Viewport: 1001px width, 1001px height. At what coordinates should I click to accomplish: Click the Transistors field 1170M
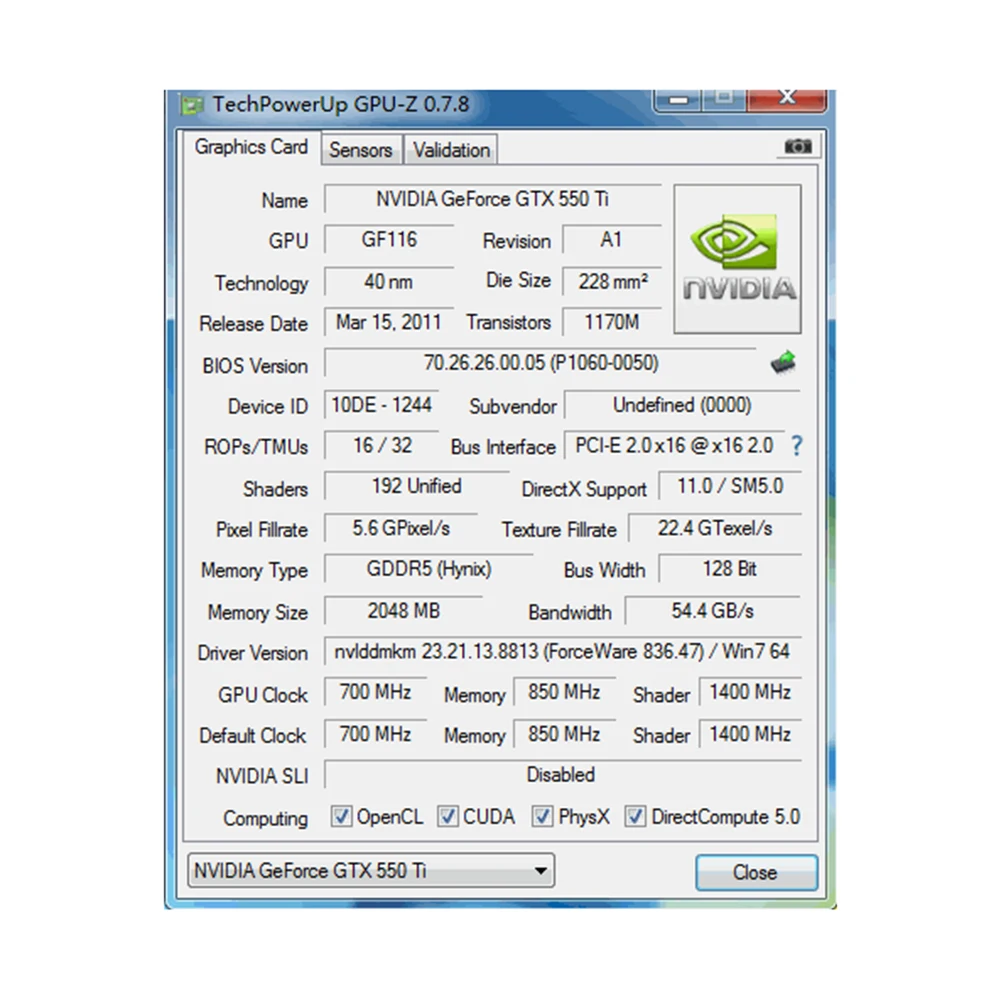612,322
